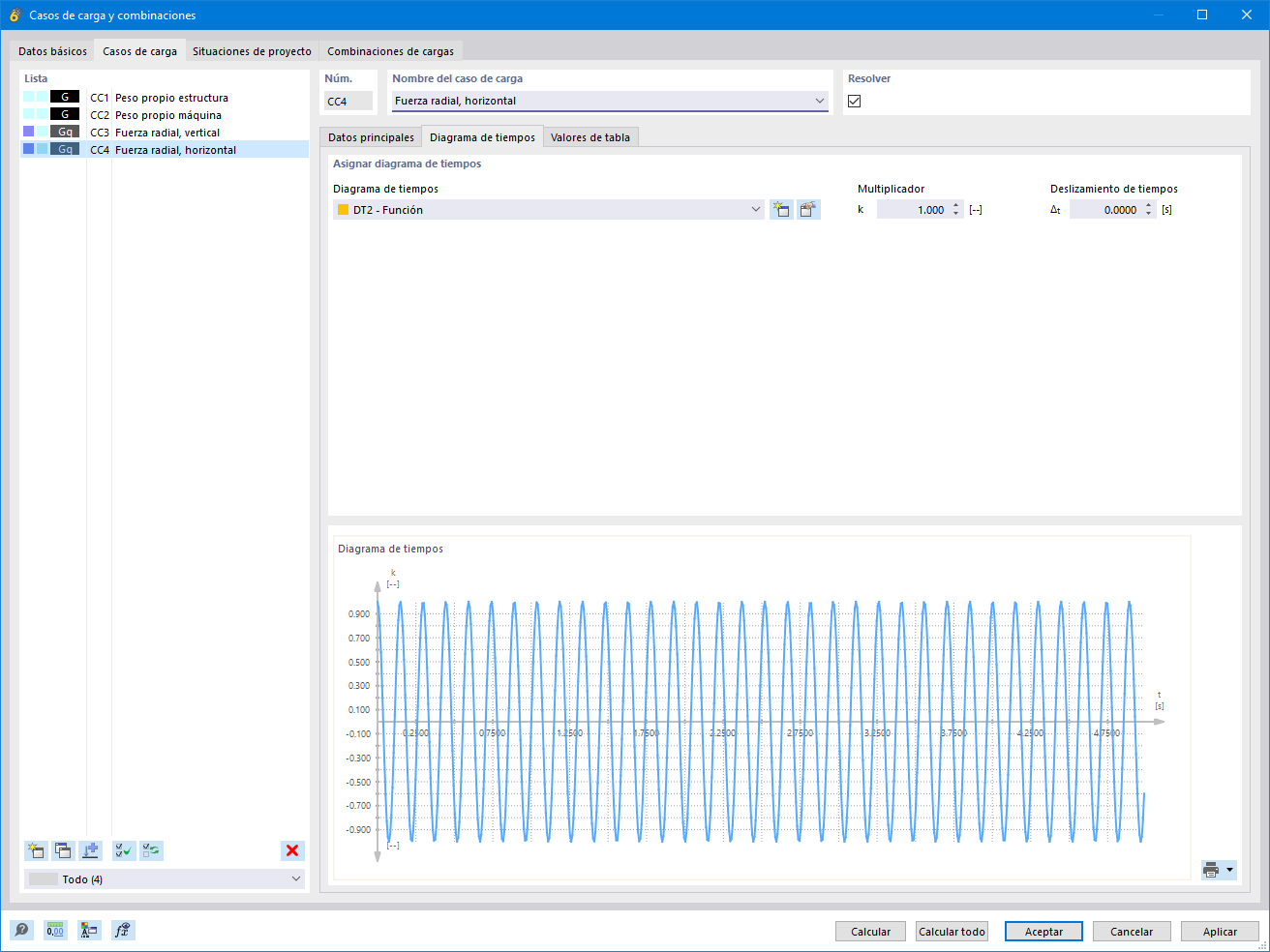Click the Gq category badge for CC3
Viewport: 1270px width, 952px height.
(65, 132)
